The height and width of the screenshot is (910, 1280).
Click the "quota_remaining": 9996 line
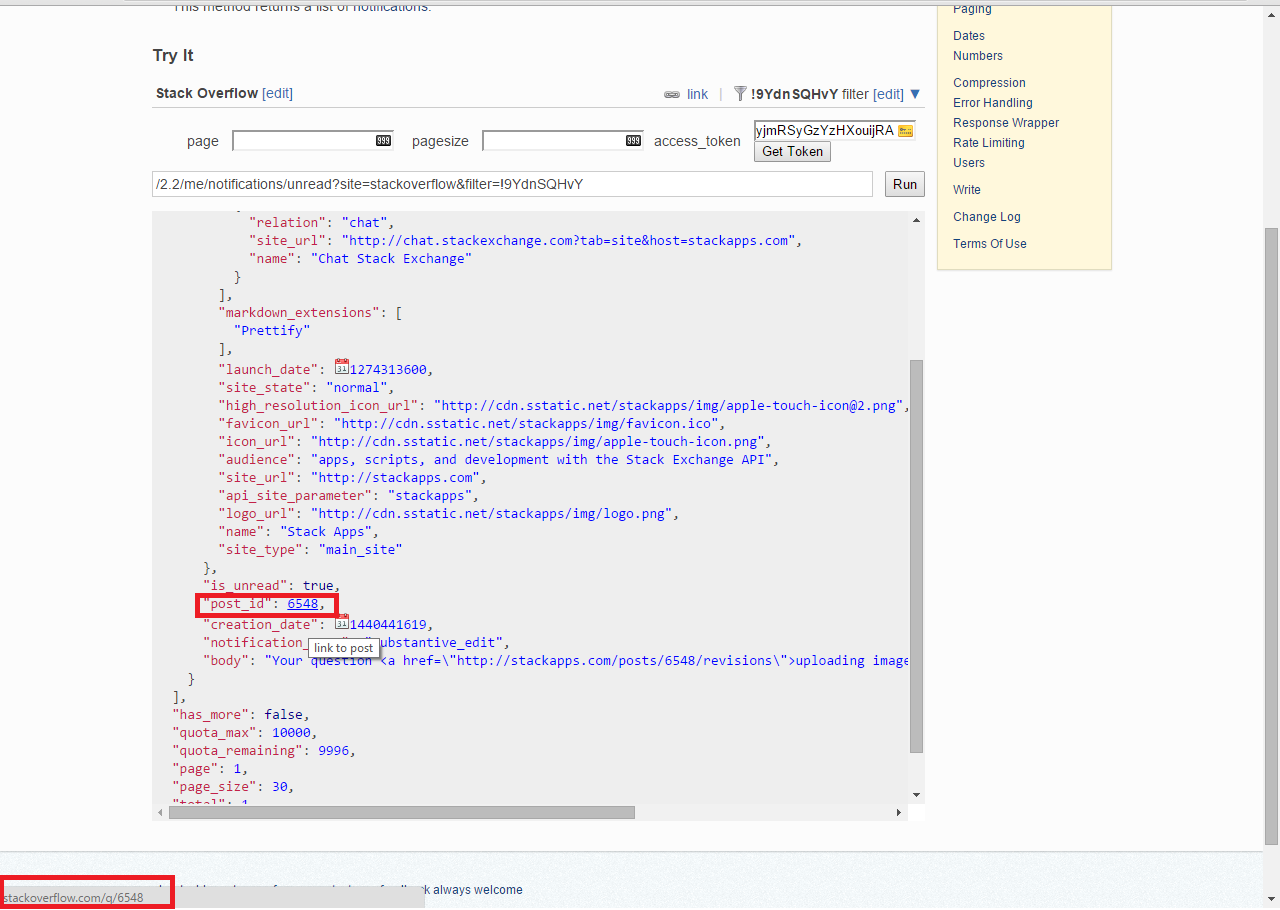tap(263, 750)
